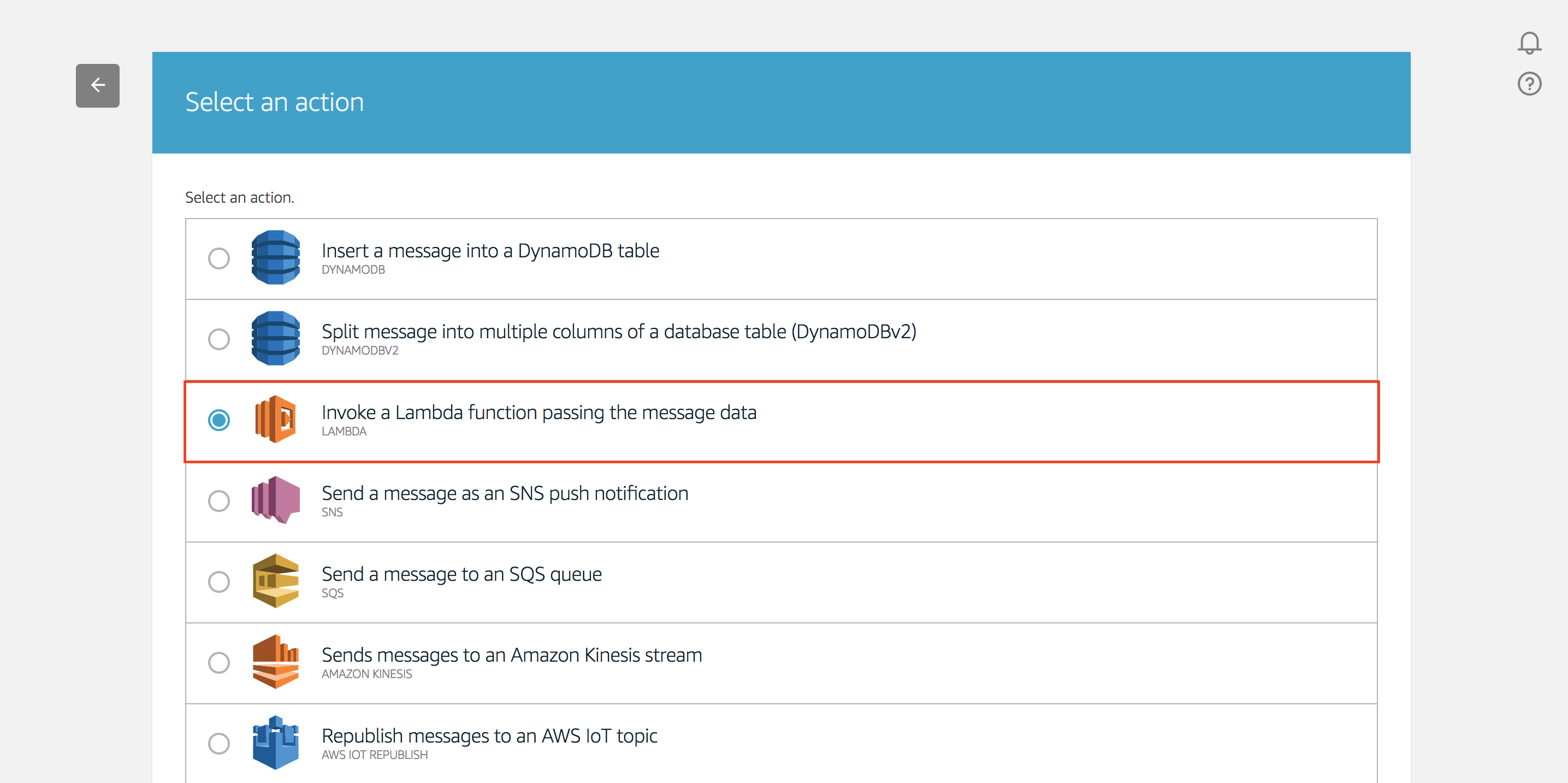Select the Lambda function radio button
Image resolution: width=1568 pixels, height=783 pixels.
(x=218, y=420)
